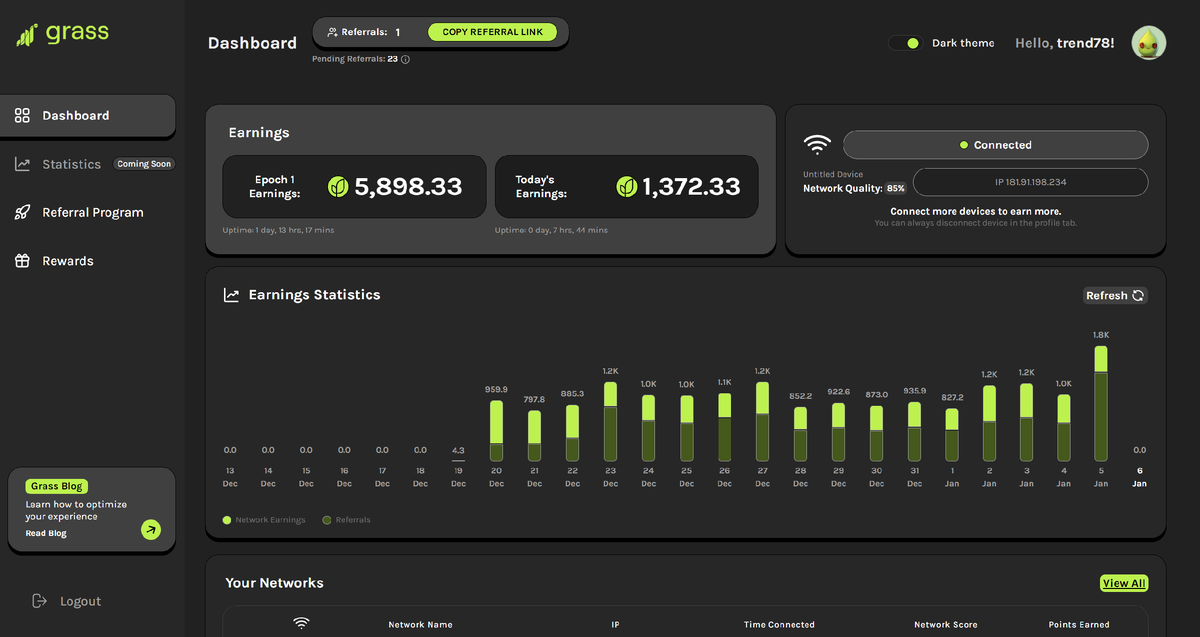
Task: Click the 20 Dec bar in the chart
Action: click(x=496, y=431)
